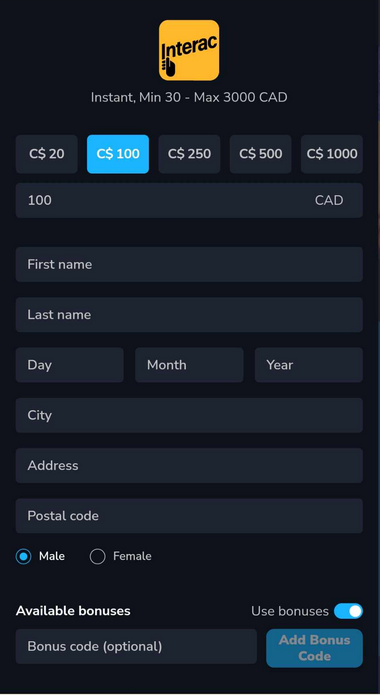Select the Male radio button

coord(24,556)
